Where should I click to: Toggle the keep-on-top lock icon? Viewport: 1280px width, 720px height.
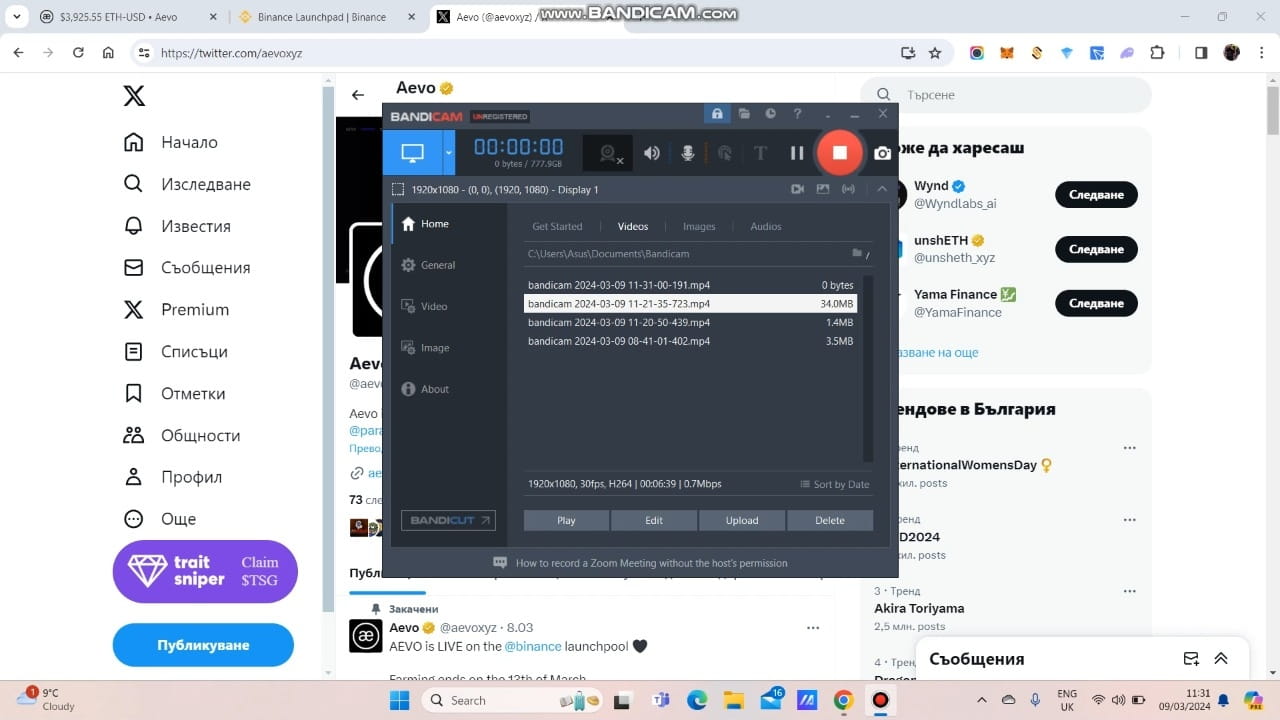[x=716, y=113]
